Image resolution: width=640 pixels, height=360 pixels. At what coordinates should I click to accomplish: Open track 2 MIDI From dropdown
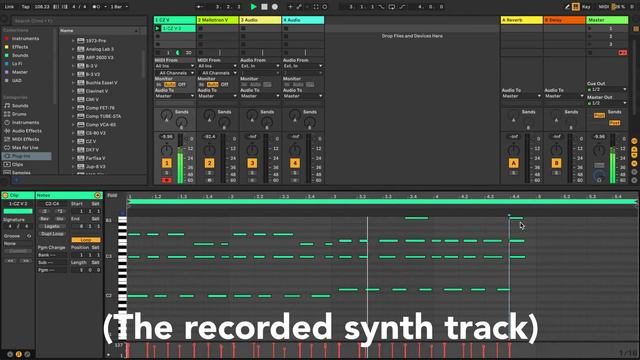tap(218, 66)
